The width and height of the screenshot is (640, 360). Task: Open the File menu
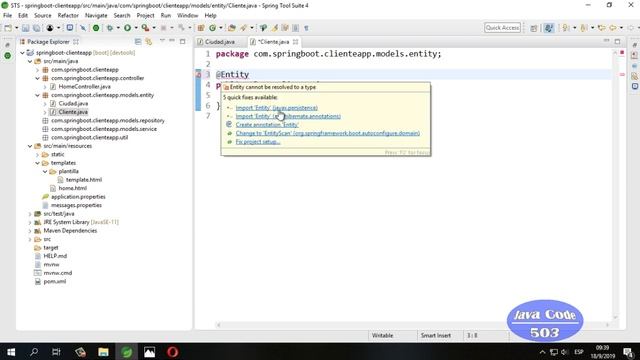coord(7,16)
